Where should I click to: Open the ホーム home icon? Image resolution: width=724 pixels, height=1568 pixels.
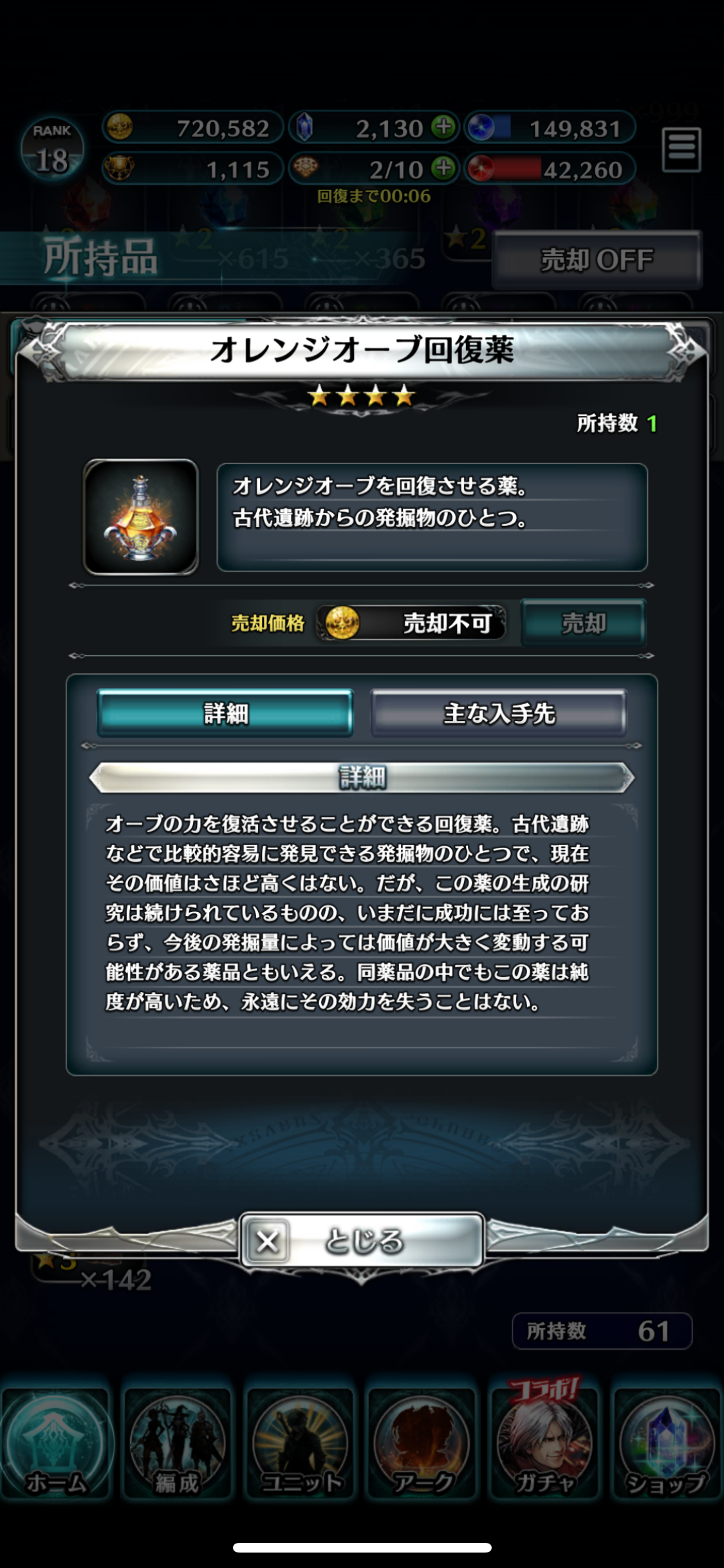pyautogui.click(x=57, y=1442)
